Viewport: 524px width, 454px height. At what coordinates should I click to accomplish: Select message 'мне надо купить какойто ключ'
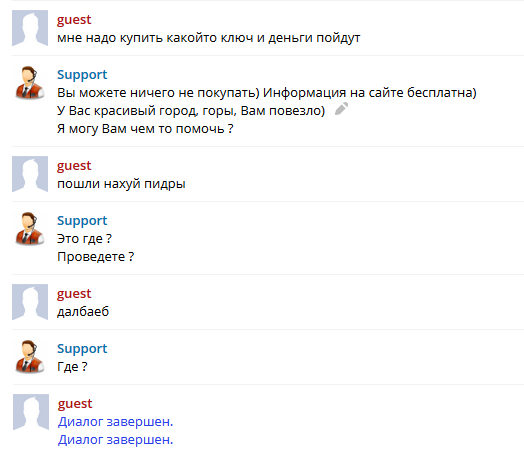(x=209, y=38)
